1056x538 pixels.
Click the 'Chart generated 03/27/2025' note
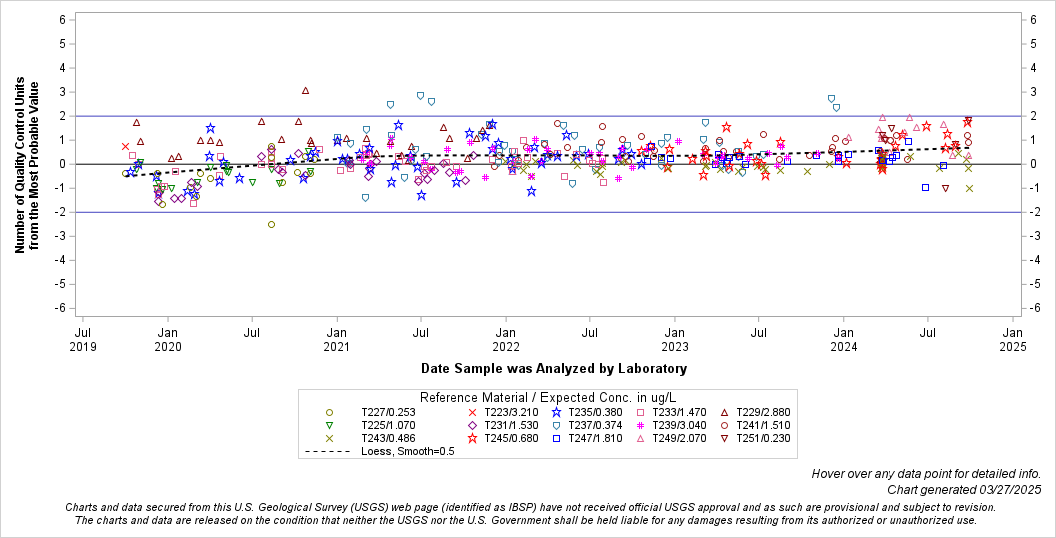click(x=964, y=490)
